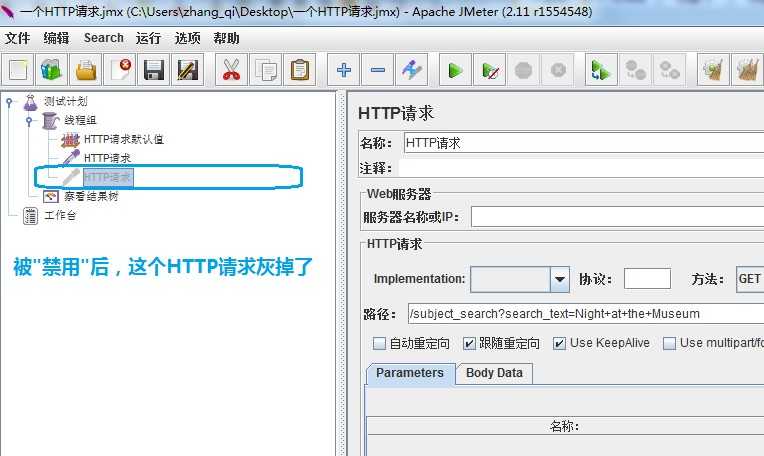Viewport: 764px width, 456px height.
Task: Click the Copy toolbar icon
Action: click(x=266, y=70)
